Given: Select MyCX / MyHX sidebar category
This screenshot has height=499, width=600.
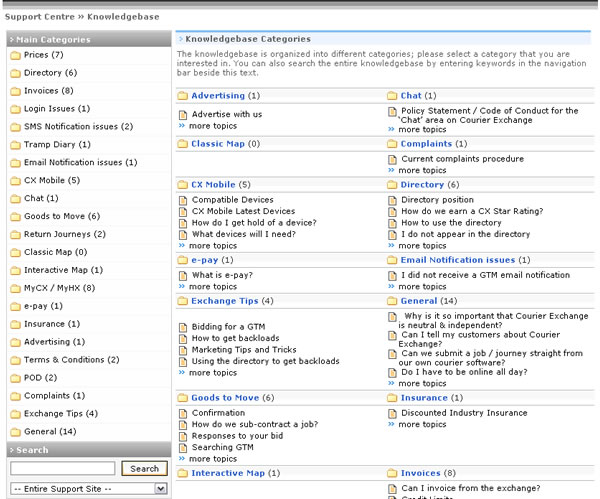Looking at the screenshot, I should pos(58,288).
